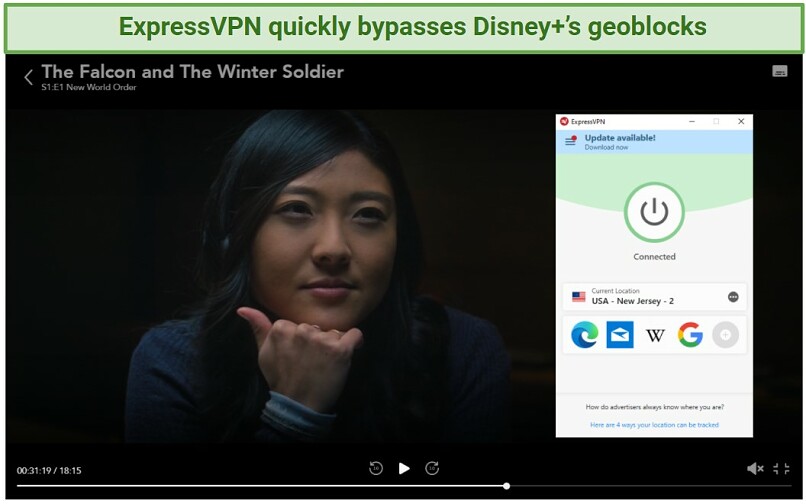Play the paused episode
This screenshot has height=504, width=806.
coord(404,468)
